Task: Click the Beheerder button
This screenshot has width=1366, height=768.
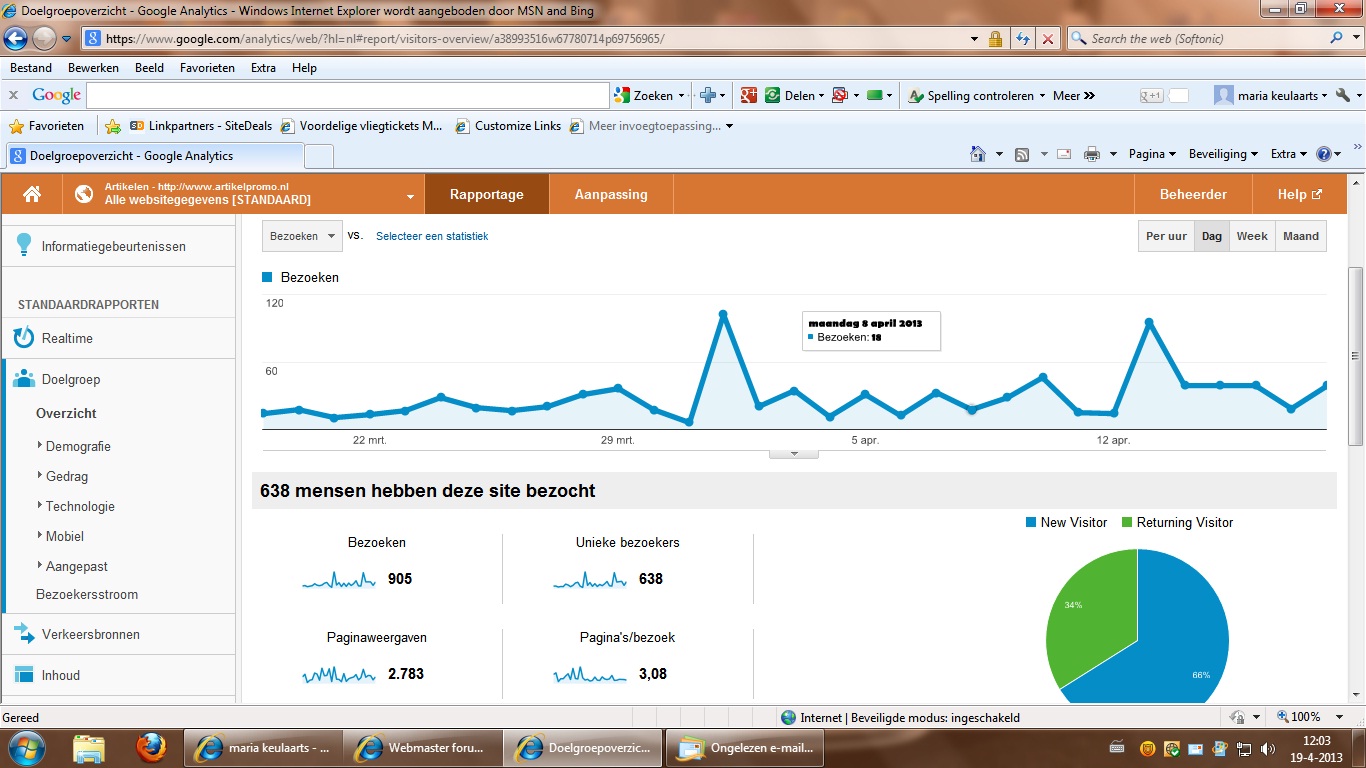Action: (x=1193, y=195)
